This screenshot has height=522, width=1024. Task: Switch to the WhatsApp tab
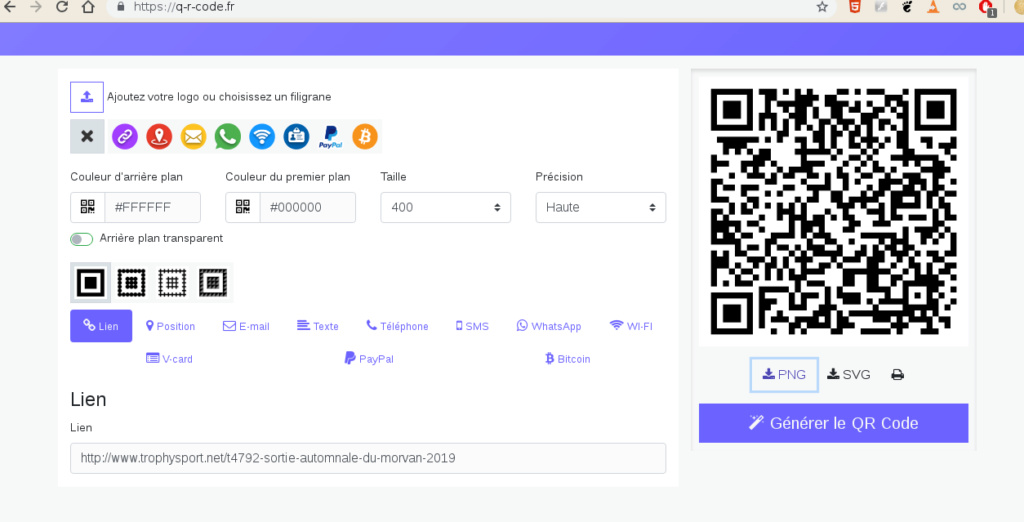(549, 326)
